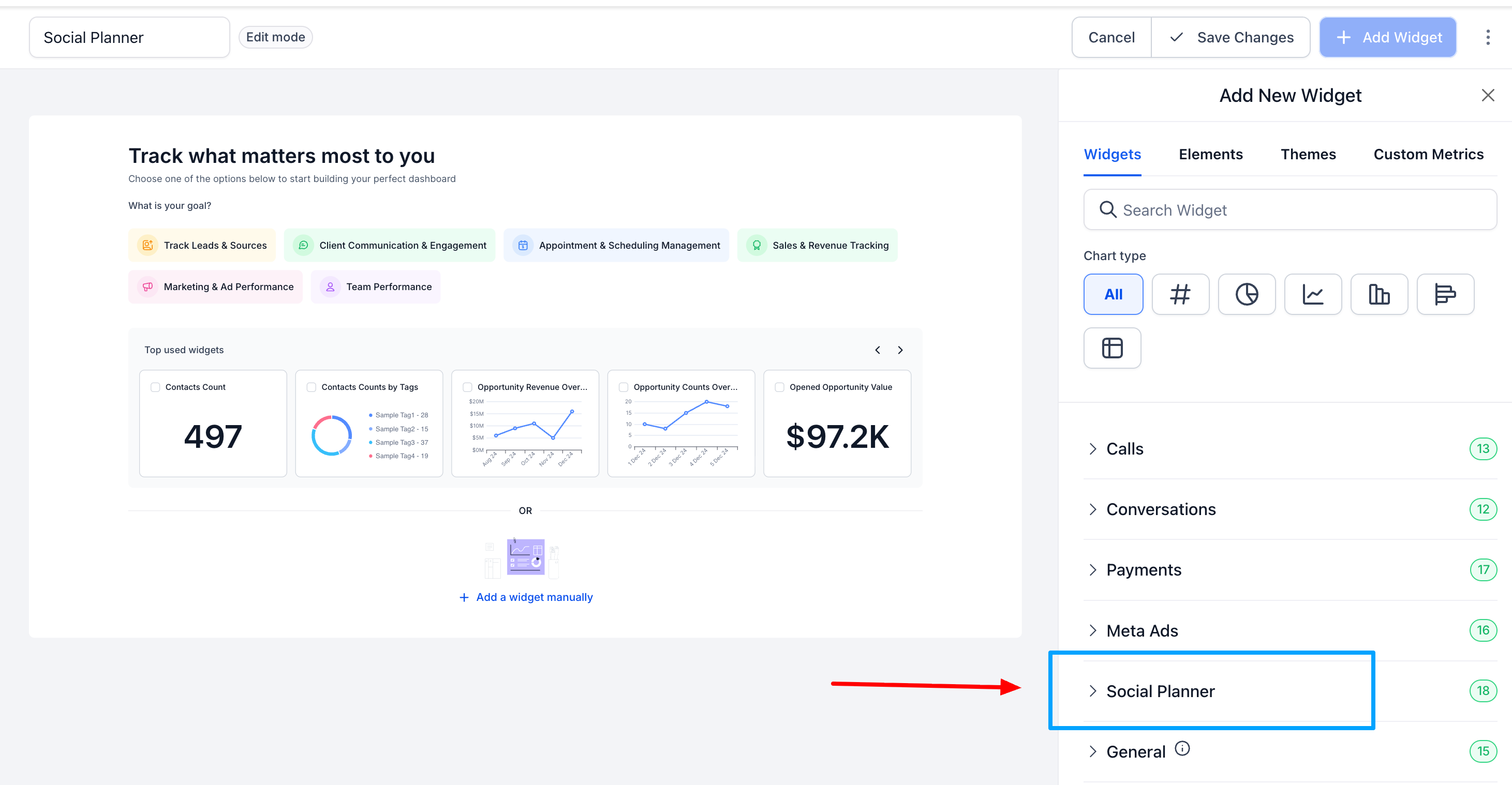Check the Contacts Count widget checkbox

pos(156,387)
